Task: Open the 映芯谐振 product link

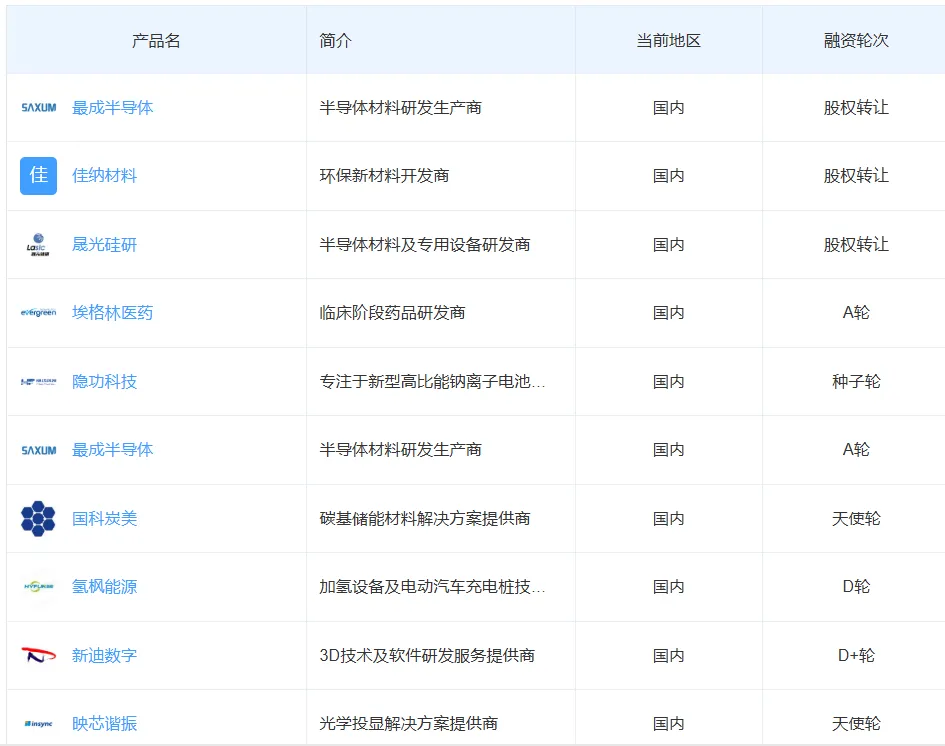Action: (104, 723)
